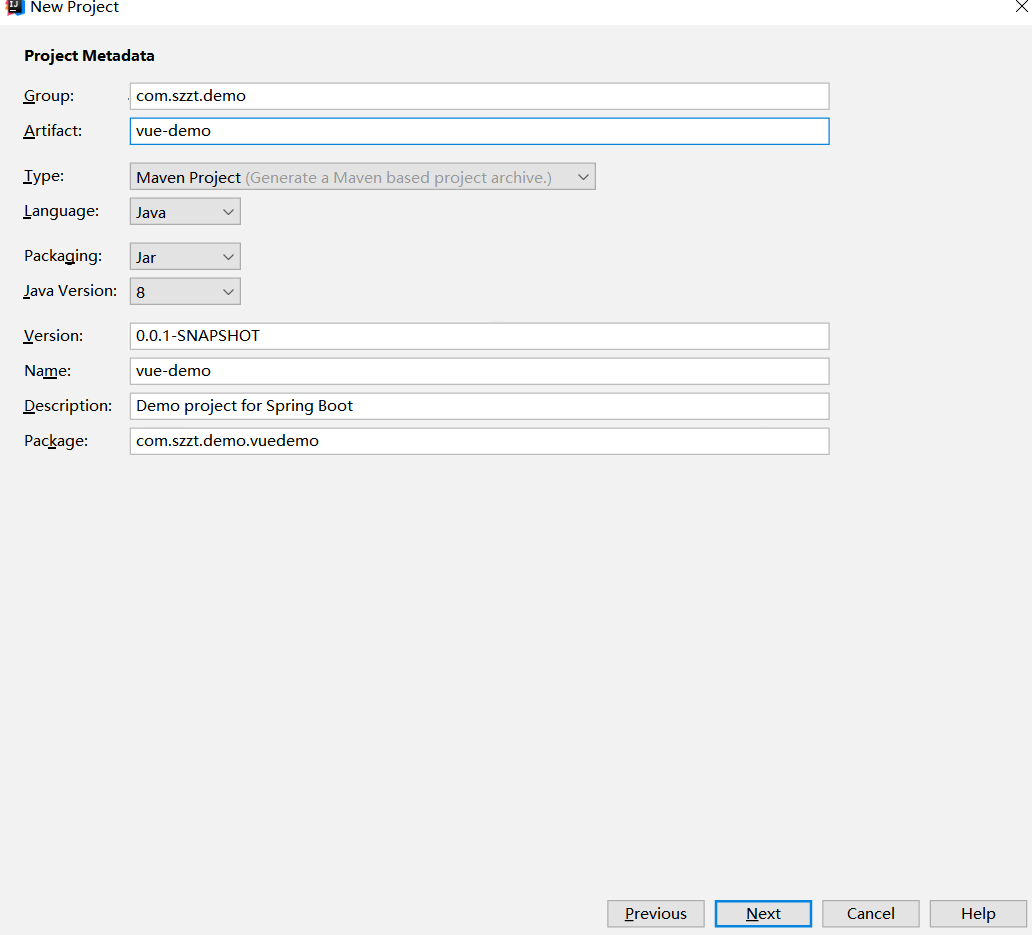Focus the Package input field
This screenshot has height=935, width=1032.
click(479, 441)
